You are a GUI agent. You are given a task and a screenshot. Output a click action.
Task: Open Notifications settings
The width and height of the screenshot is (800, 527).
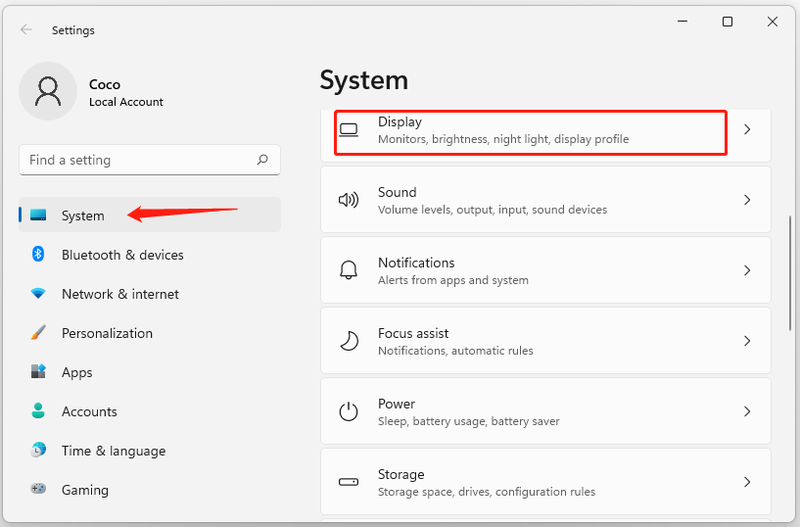(x=545, y=270)
